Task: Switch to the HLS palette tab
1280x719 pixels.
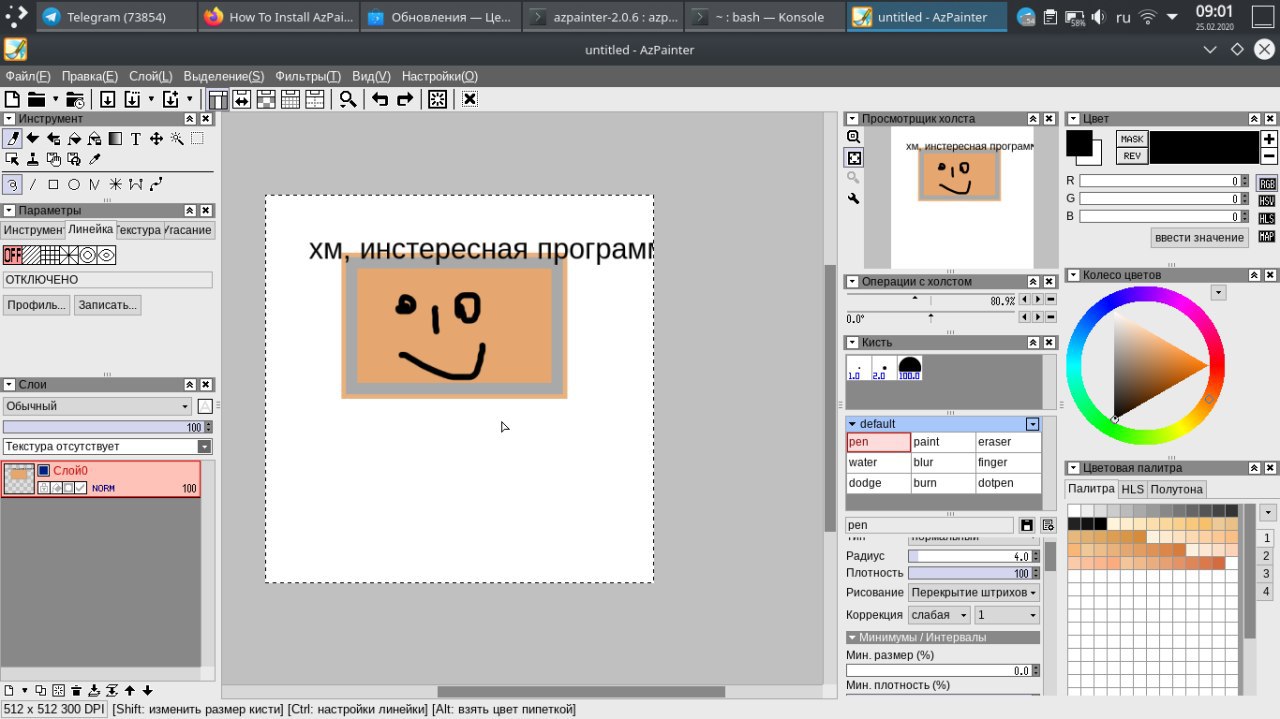Action: [x=1132, y=489]
